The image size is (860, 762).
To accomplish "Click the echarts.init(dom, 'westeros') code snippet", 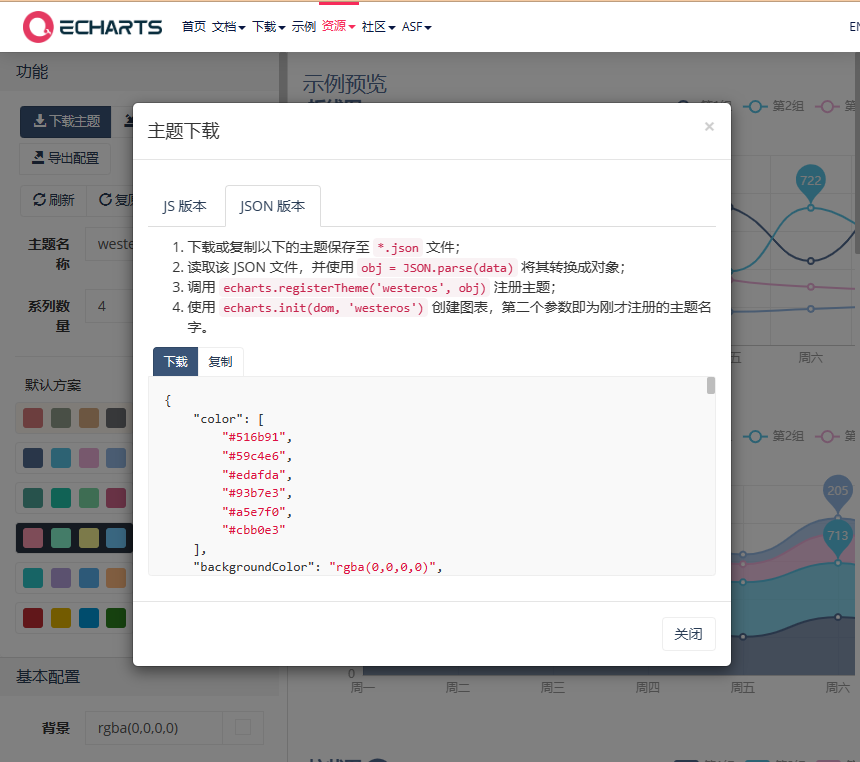I will (323, 308).
